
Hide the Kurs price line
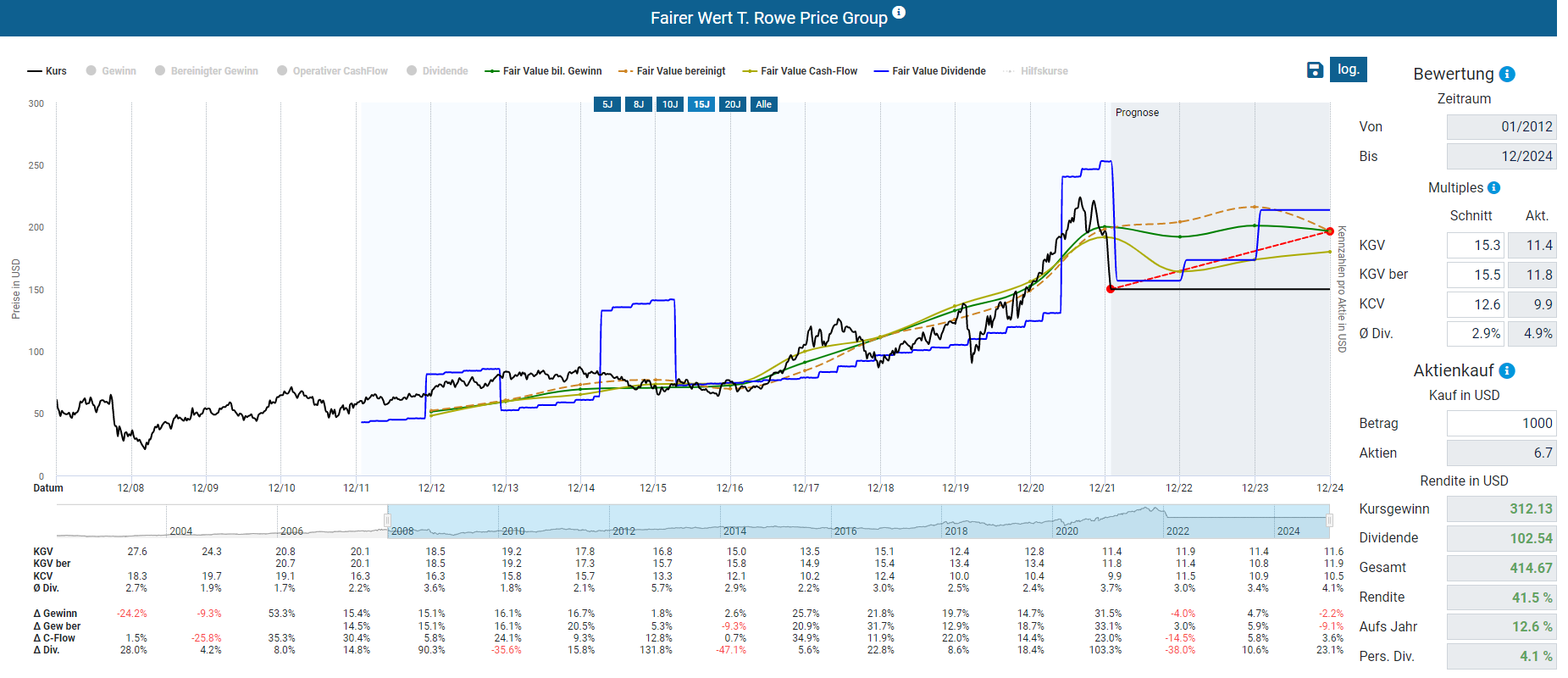(47, 71)
